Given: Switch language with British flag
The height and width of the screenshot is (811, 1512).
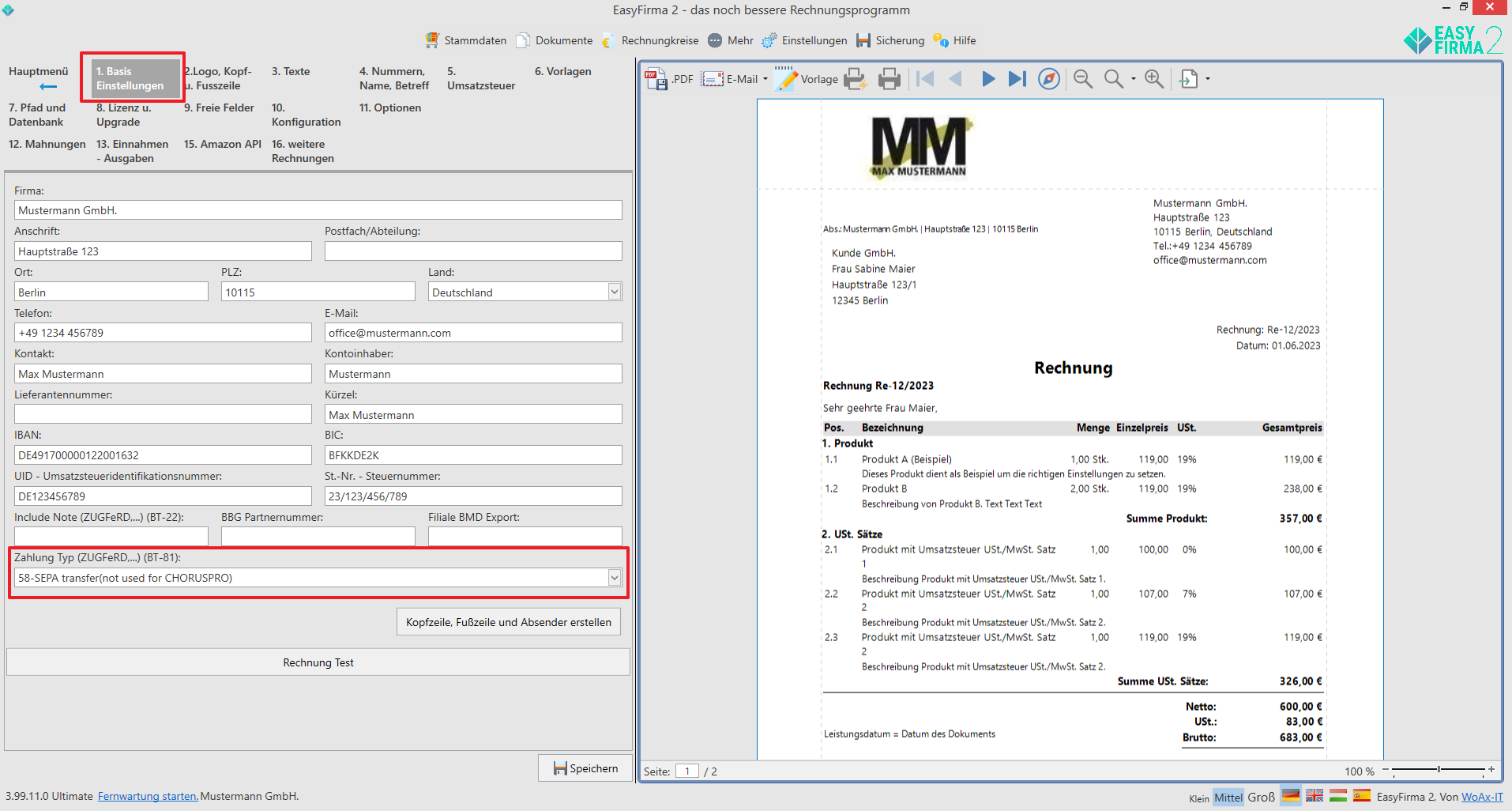Looking at the screenshot, I should pos(1315,795).
